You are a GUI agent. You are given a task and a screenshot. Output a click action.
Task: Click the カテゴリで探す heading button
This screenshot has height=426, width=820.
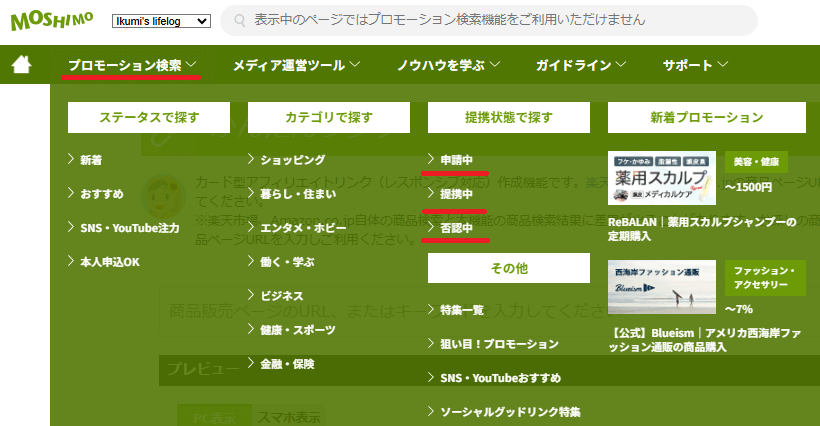click(x=329, y=117)
